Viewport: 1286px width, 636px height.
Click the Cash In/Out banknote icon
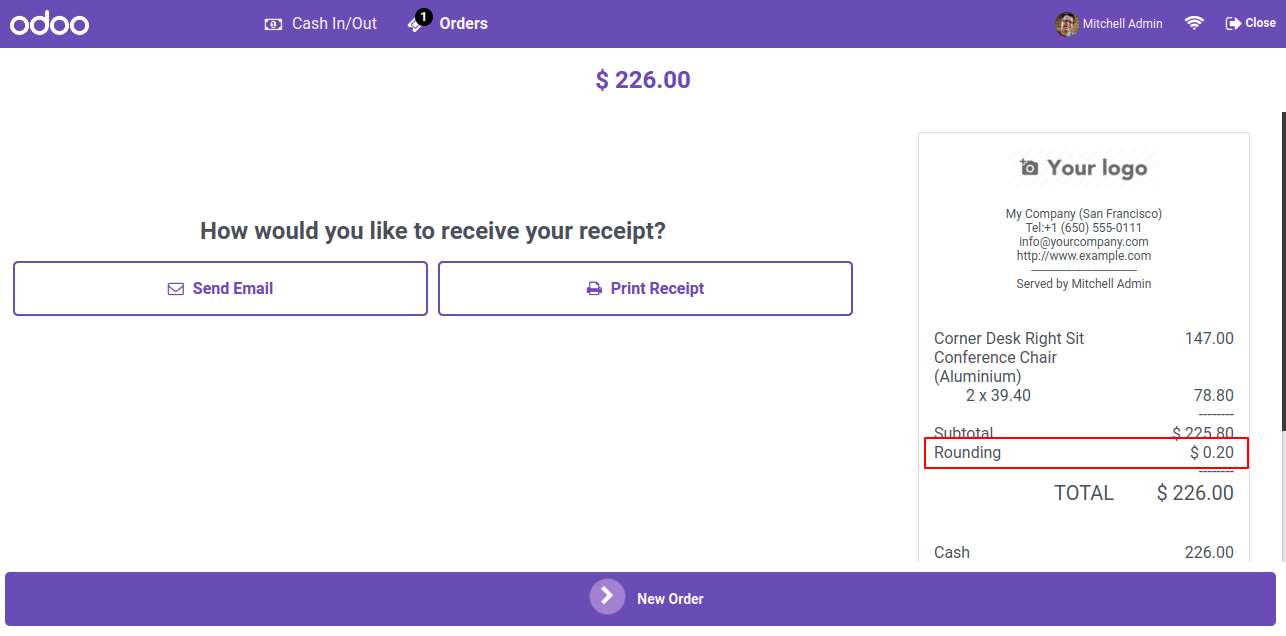point(273,24)
